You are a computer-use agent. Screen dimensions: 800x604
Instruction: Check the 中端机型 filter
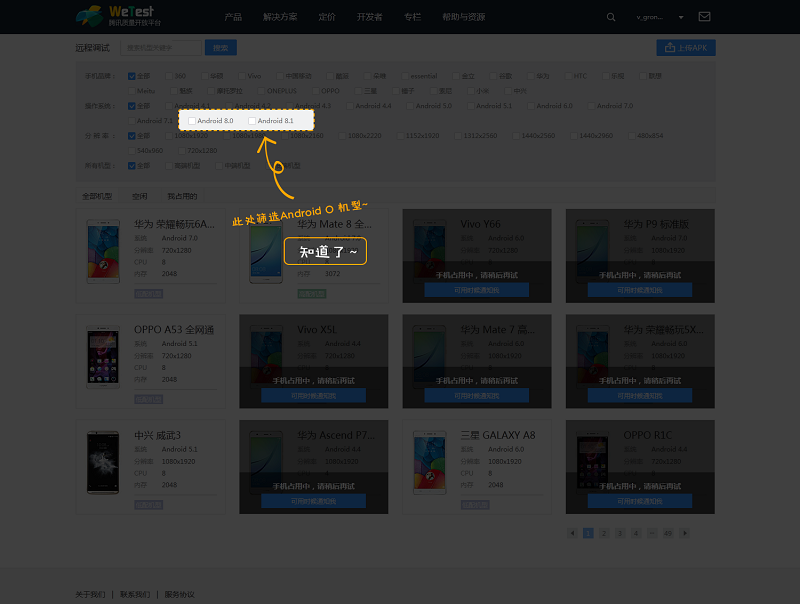219,166
